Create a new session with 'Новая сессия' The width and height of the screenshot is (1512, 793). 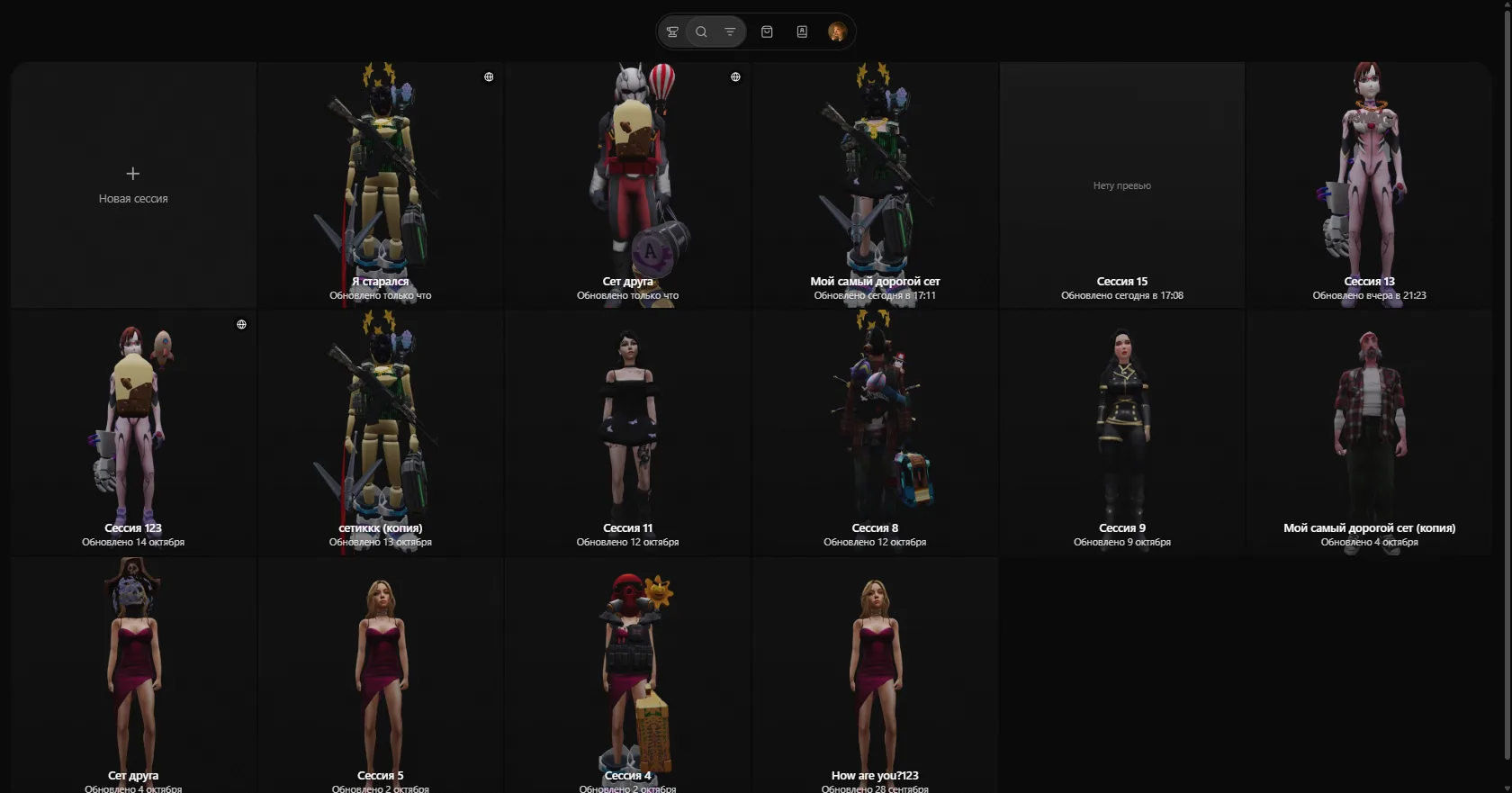pos(133,199)
